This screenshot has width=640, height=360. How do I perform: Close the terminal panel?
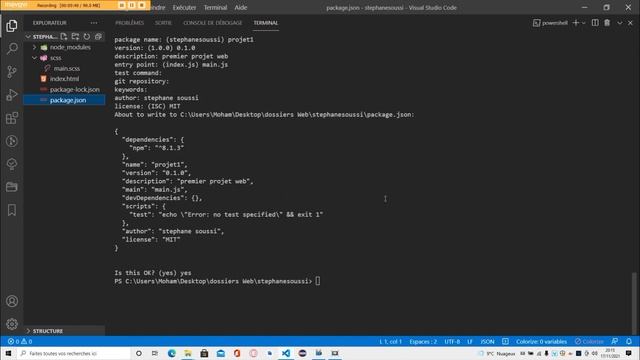(x=630, y=23)
